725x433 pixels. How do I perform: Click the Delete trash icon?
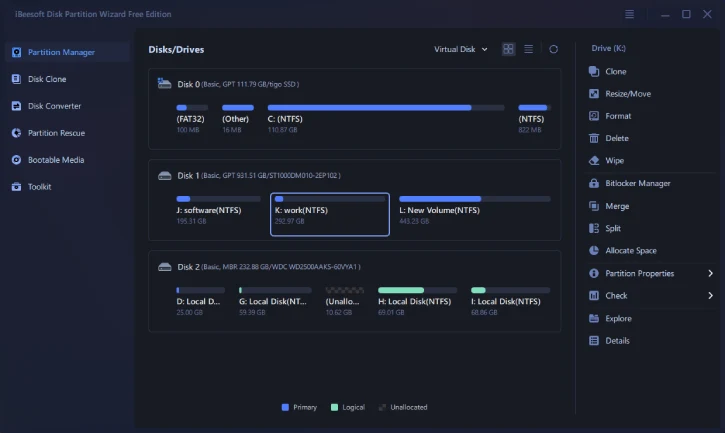click(594, 138)
